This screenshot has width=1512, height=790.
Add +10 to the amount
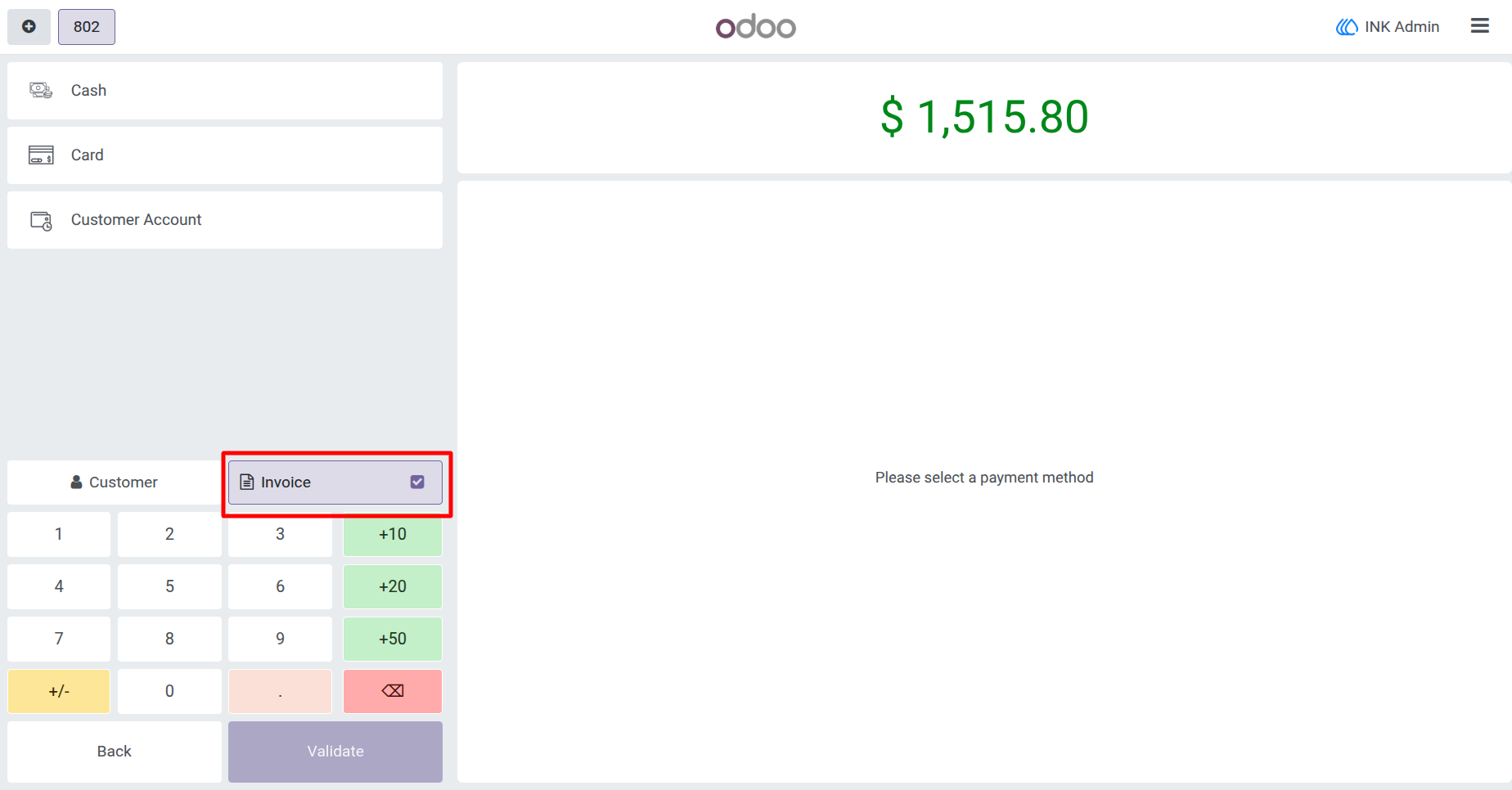[393, 534]
